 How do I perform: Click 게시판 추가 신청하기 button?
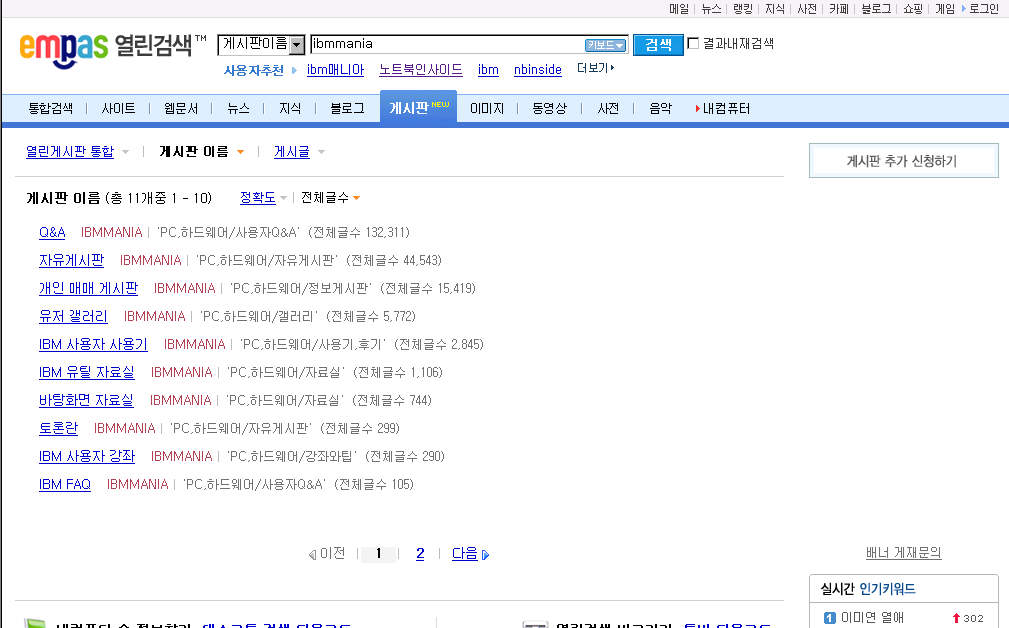pyautogui.click(x=903, y=161)
